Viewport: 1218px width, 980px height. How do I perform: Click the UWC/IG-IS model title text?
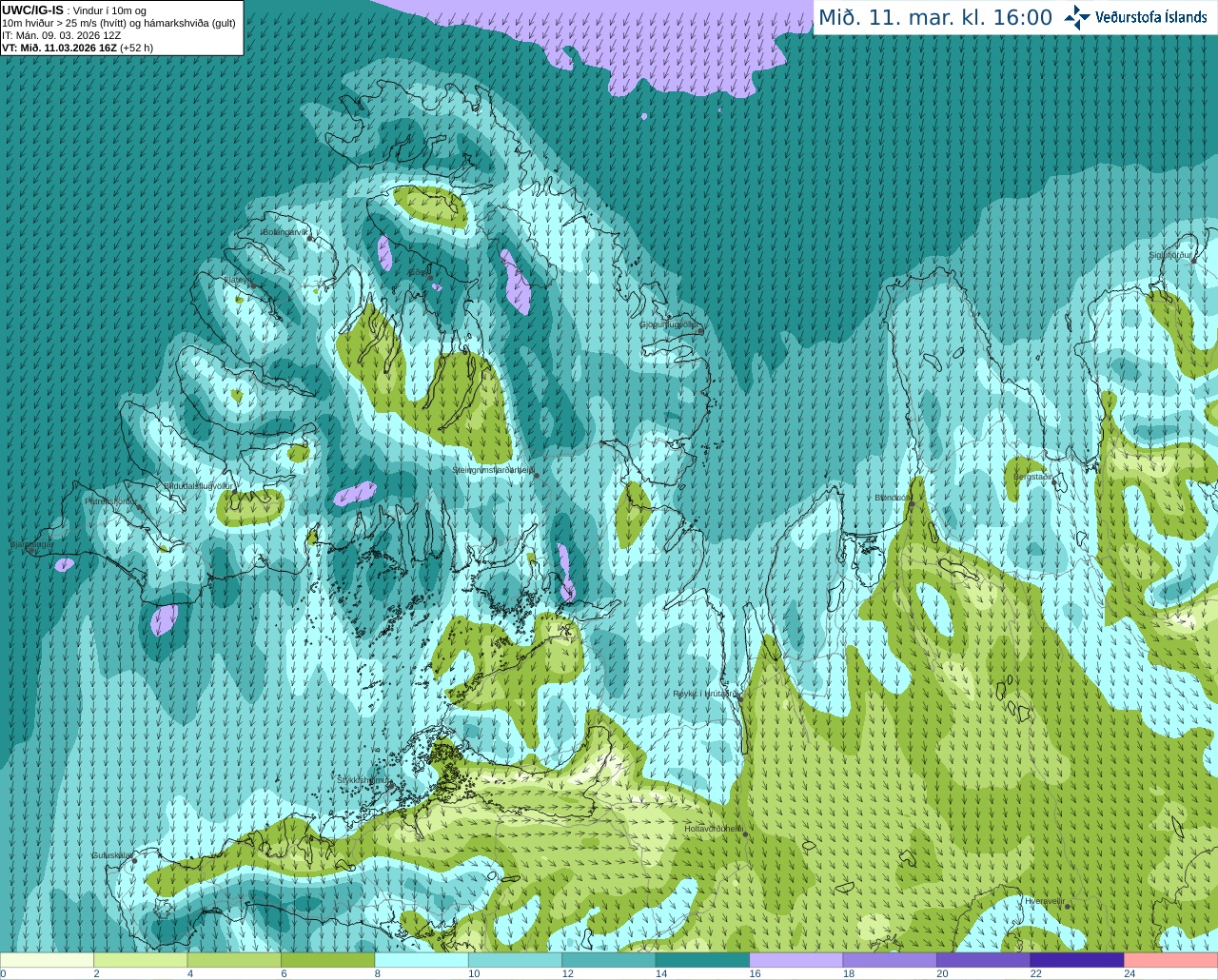(x=33, y=10)
